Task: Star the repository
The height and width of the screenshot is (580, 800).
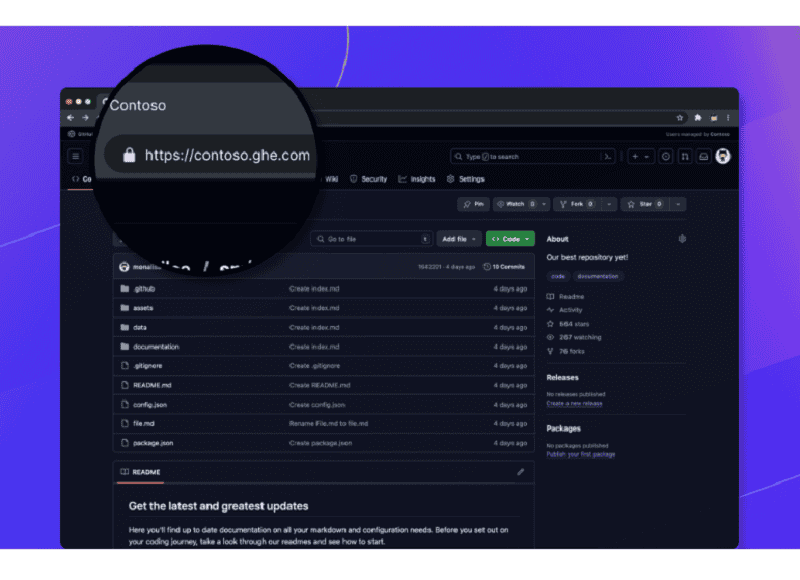Action: 644,204
